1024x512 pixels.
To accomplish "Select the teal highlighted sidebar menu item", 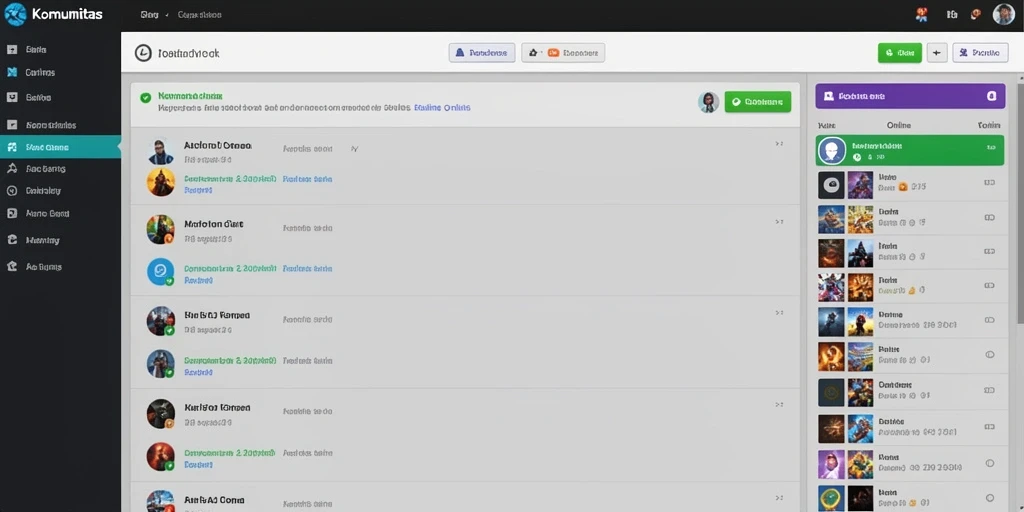I will 60,147.
